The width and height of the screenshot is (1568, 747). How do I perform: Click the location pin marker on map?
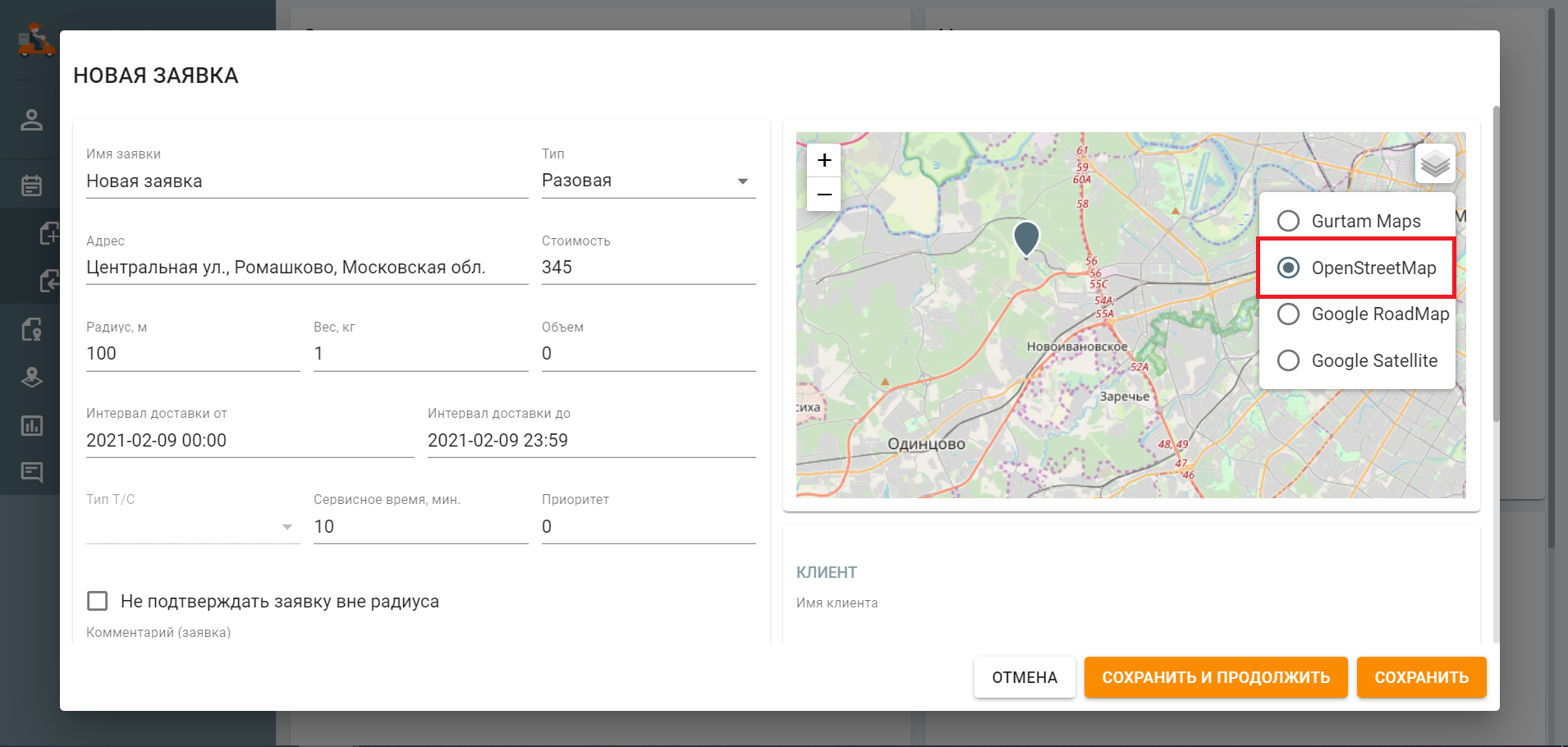coord(1026,238)
